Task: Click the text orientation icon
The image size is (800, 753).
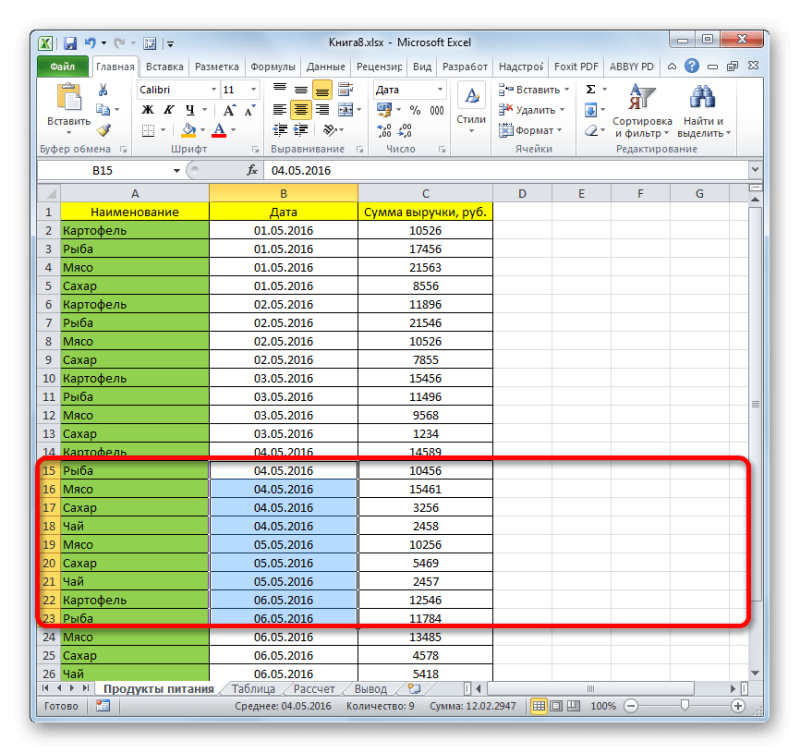Action: click(330, 131)
